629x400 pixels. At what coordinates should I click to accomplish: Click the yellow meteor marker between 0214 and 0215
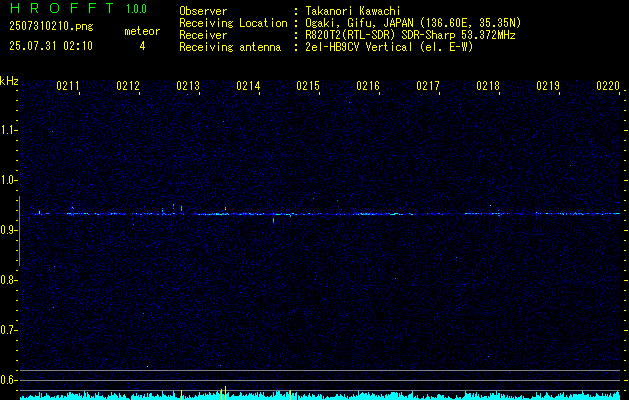pos(290,395)
